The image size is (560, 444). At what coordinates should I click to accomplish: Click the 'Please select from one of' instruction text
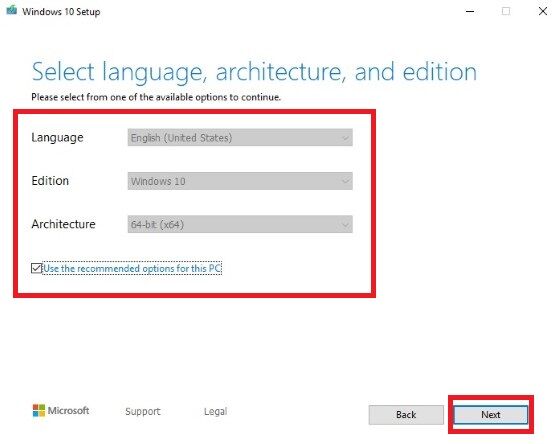tap(156, 97)
